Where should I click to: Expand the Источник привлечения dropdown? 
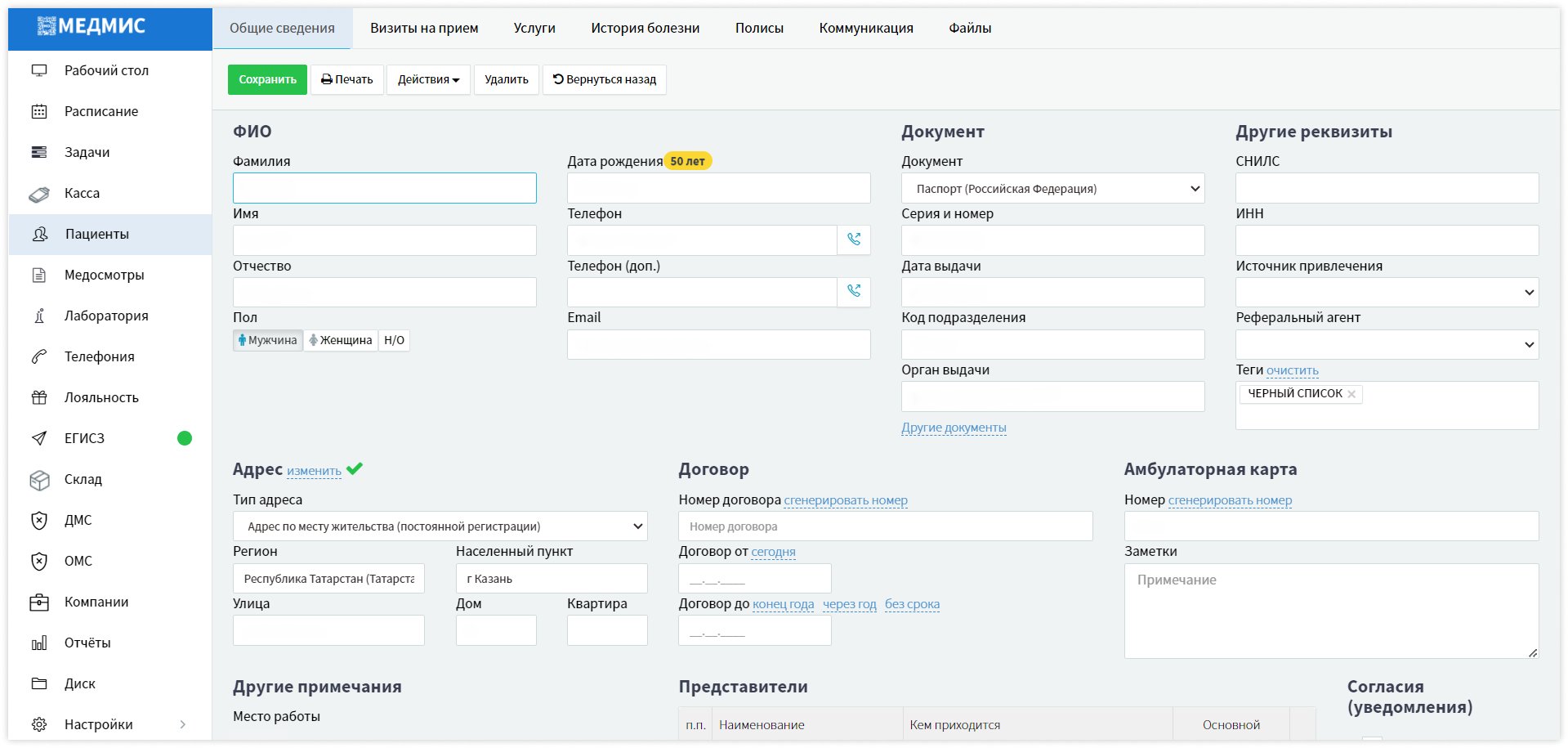pyautogui.click(x=1387, y=293)
